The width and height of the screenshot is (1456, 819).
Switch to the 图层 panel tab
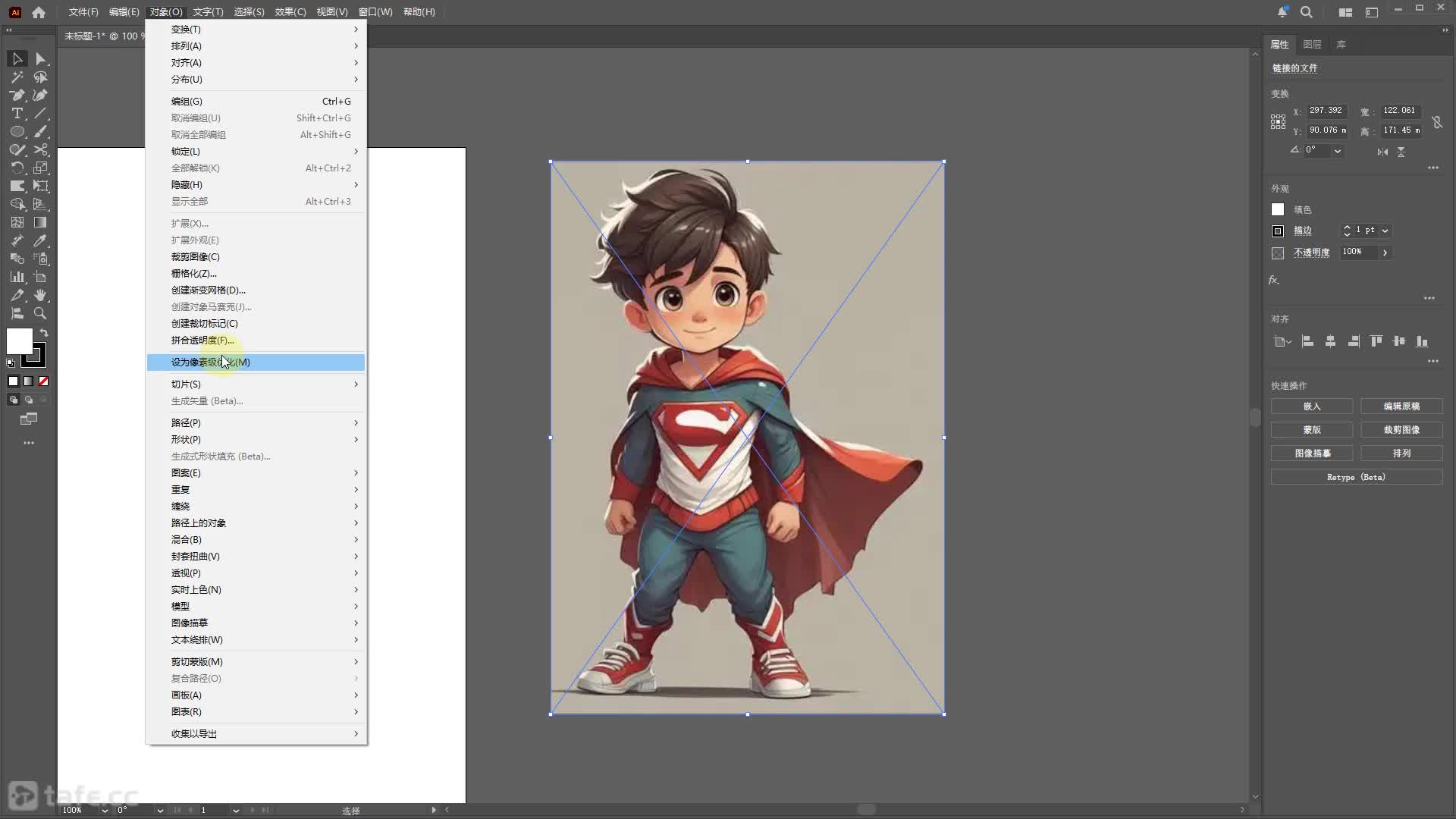click(x=1312, y=45)
